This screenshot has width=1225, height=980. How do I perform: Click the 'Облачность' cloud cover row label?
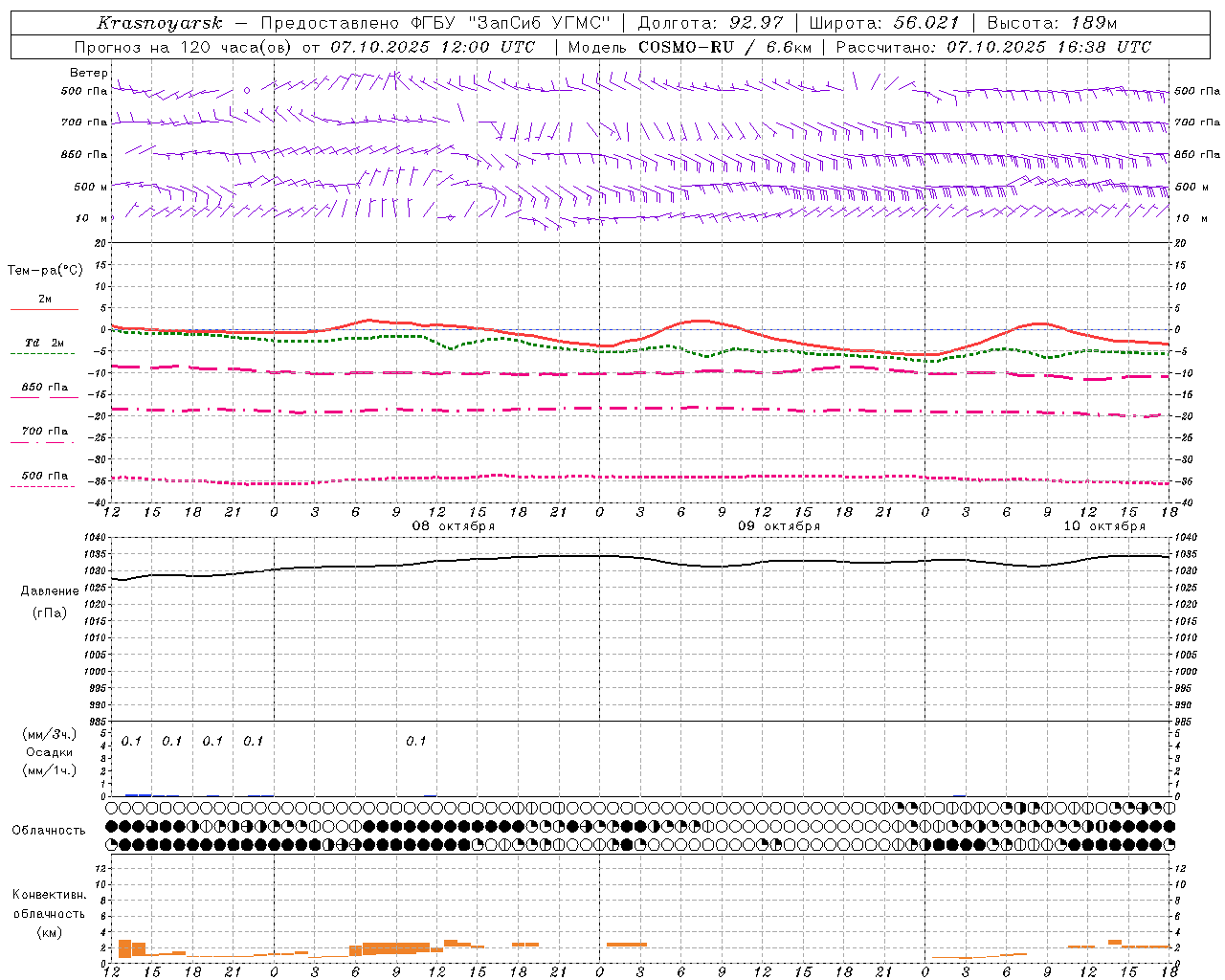[x=49, y=831]
